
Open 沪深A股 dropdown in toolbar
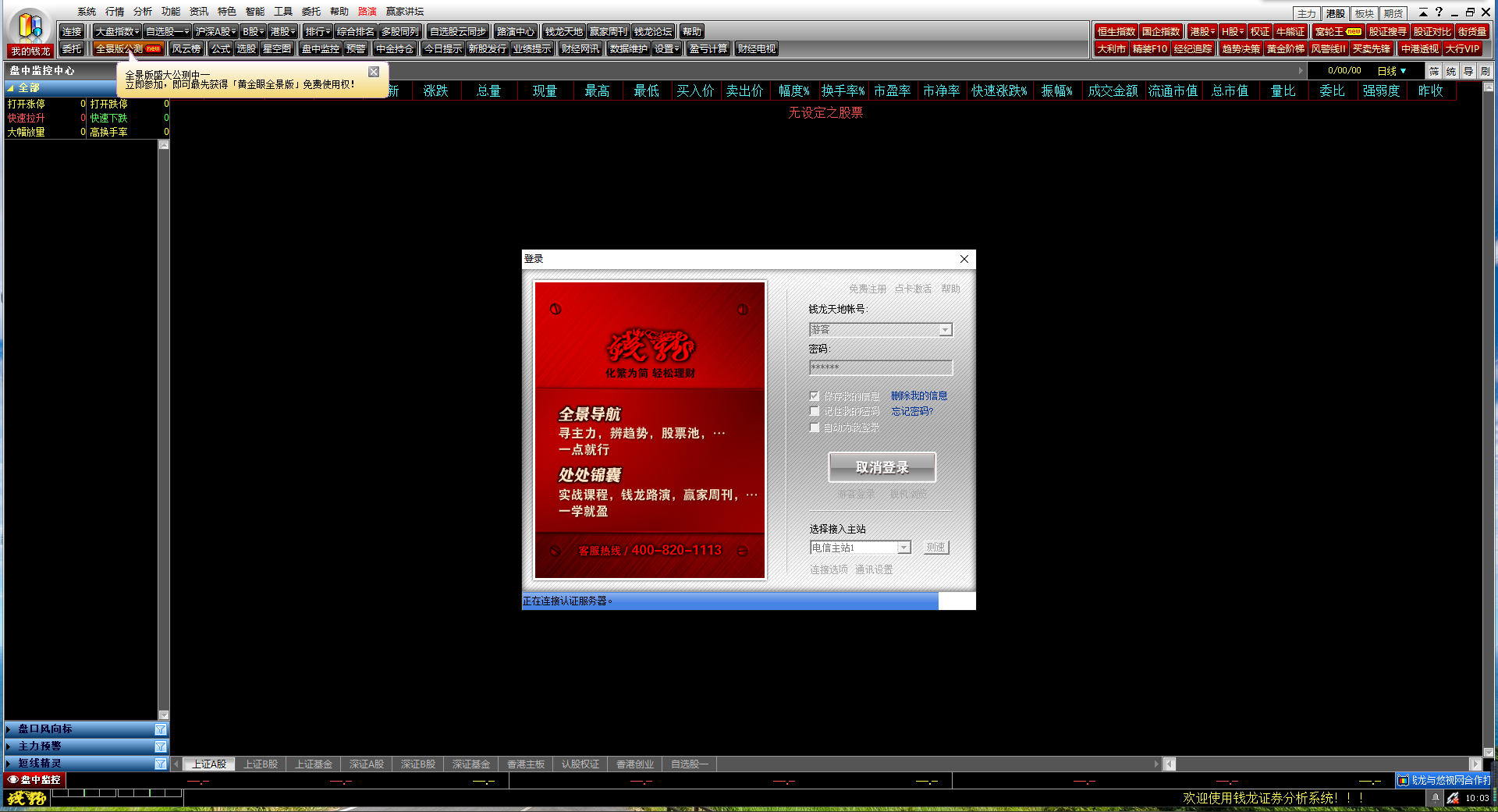(215, 31)
